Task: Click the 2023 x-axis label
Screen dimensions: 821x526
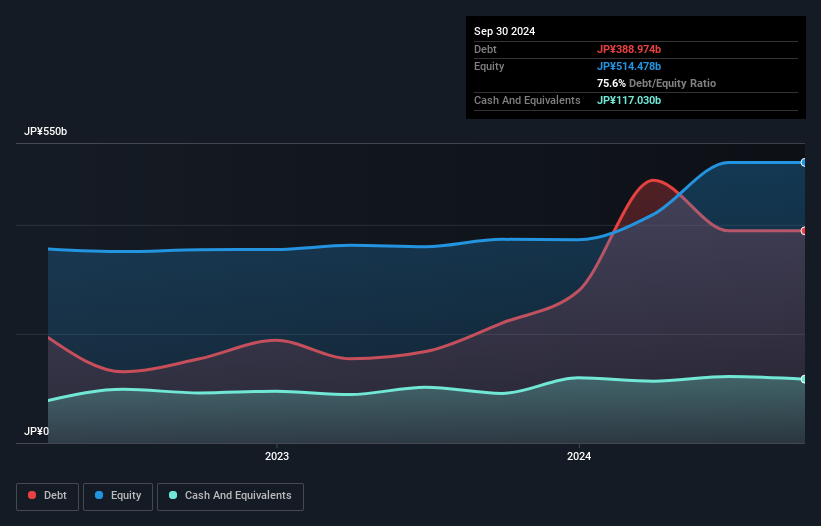Action: tap(277, 456)
